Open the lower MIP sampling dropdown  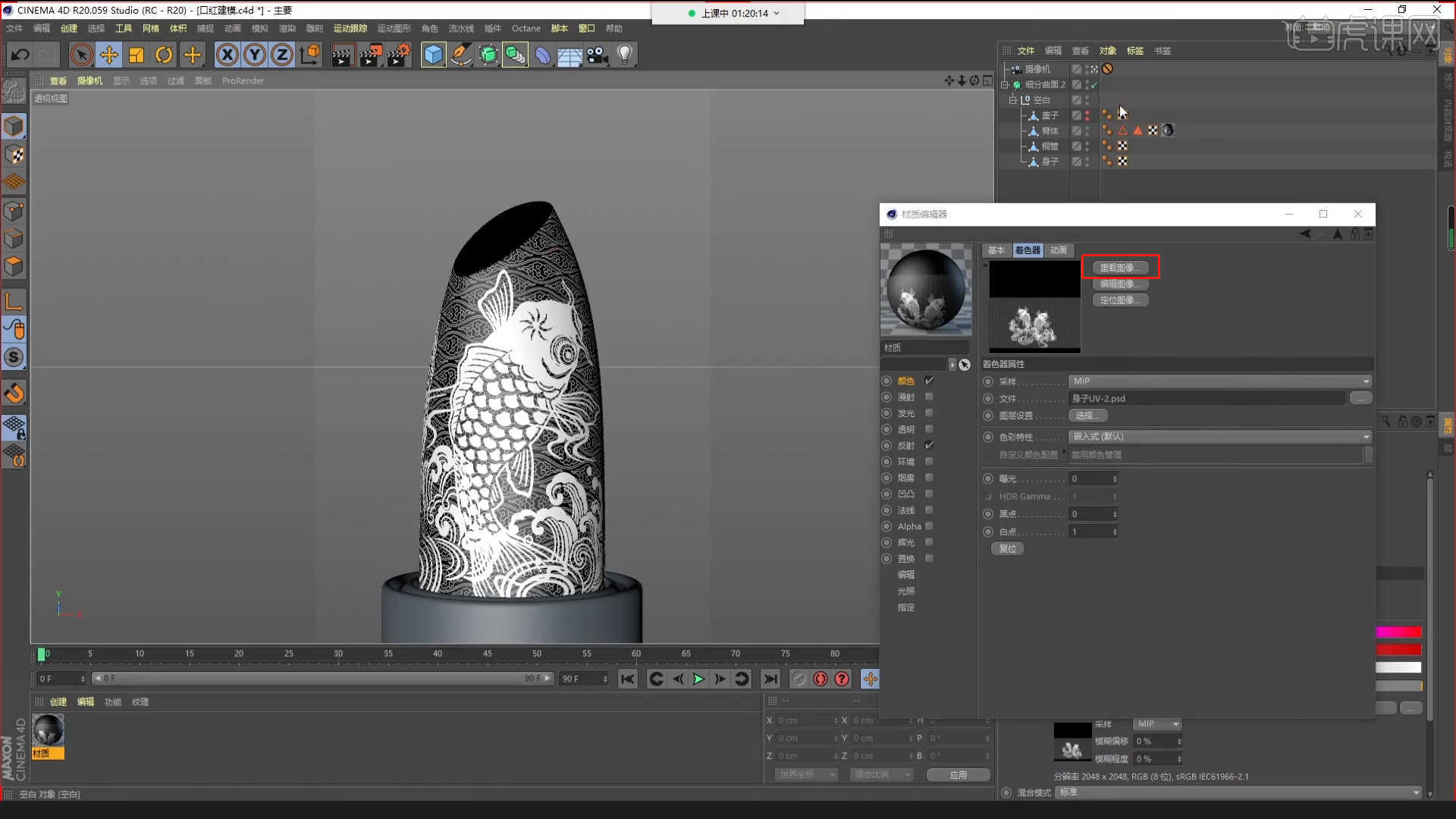[1157, 724]
